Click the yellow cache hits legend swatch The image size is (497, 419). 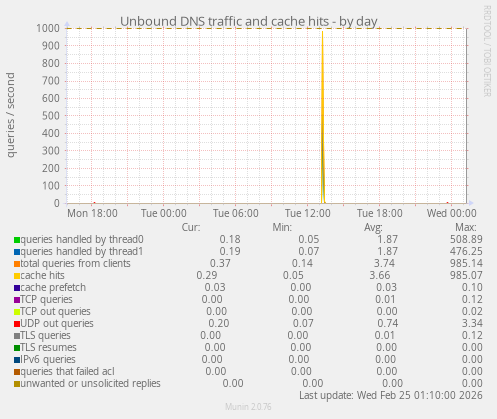(x=17, y=276)
